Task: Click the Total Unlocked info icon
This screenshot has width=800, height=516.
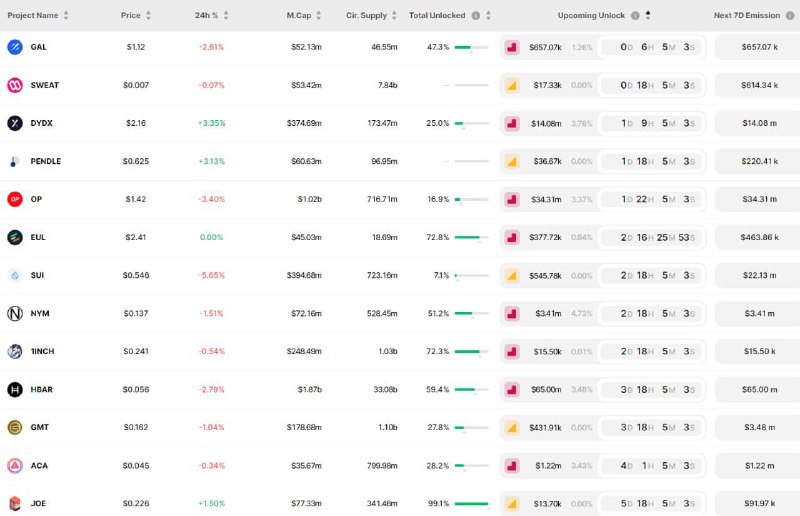Action: [x=476, y=15]
